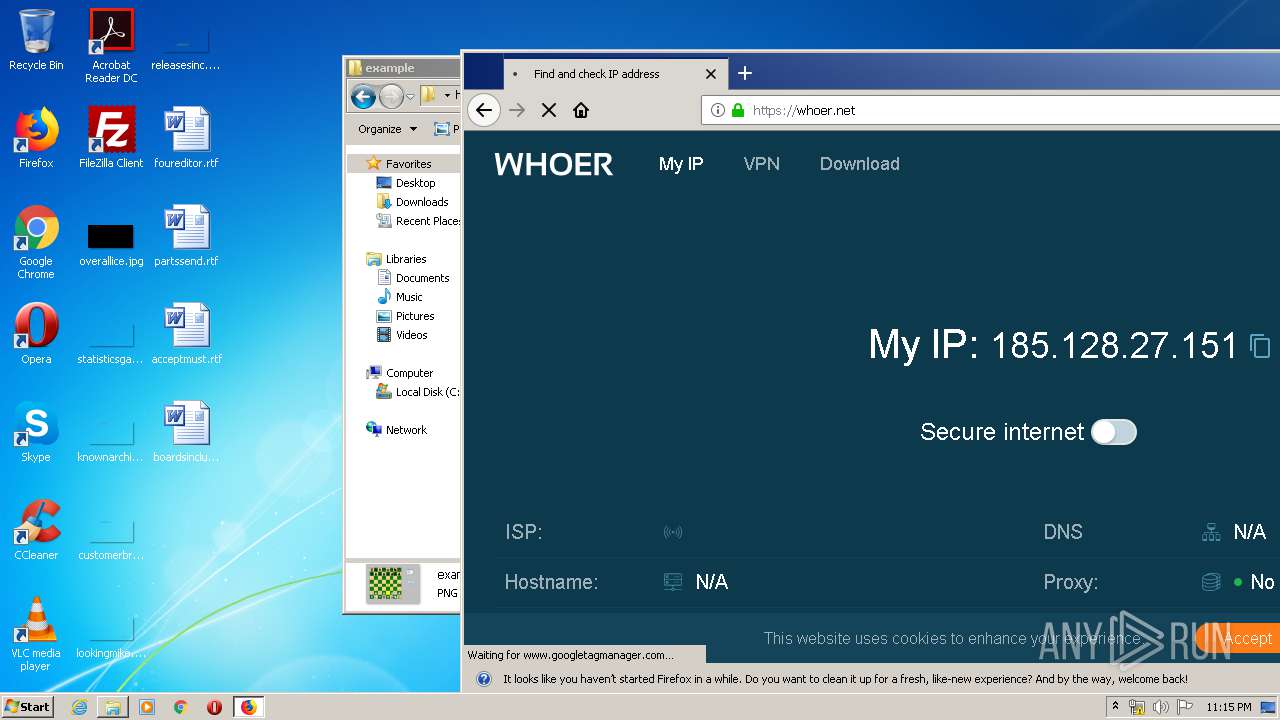Go to Firefox home page icon
The image size is (1280, 720).
click(x=581, y=110)
